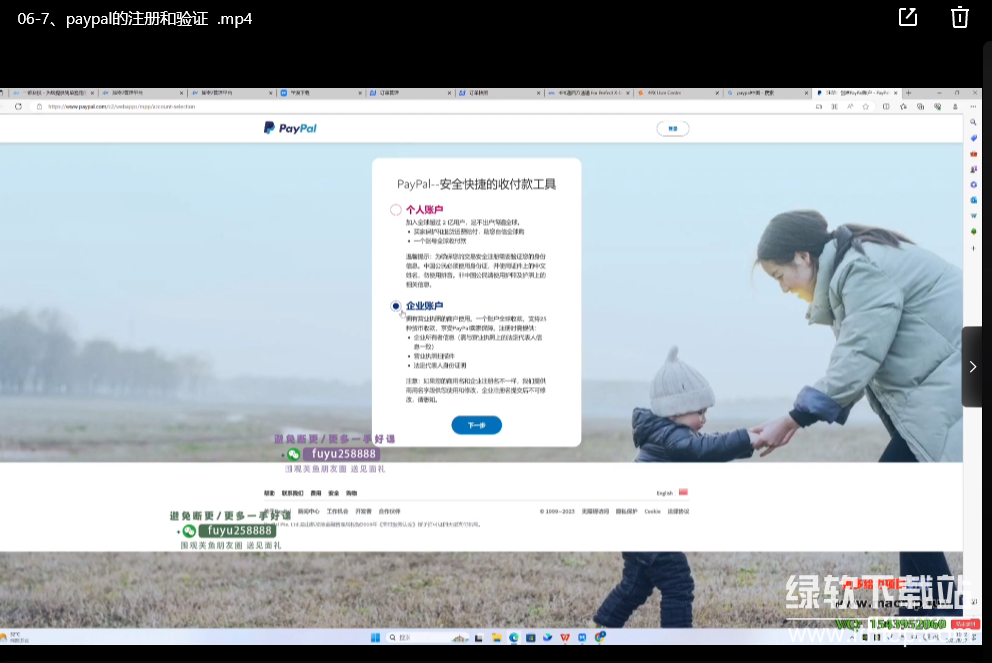The width and height of the screenshot is (992, 663).
Task: Switch language to English
Action: pyautogui.click(x=665, y=493)
